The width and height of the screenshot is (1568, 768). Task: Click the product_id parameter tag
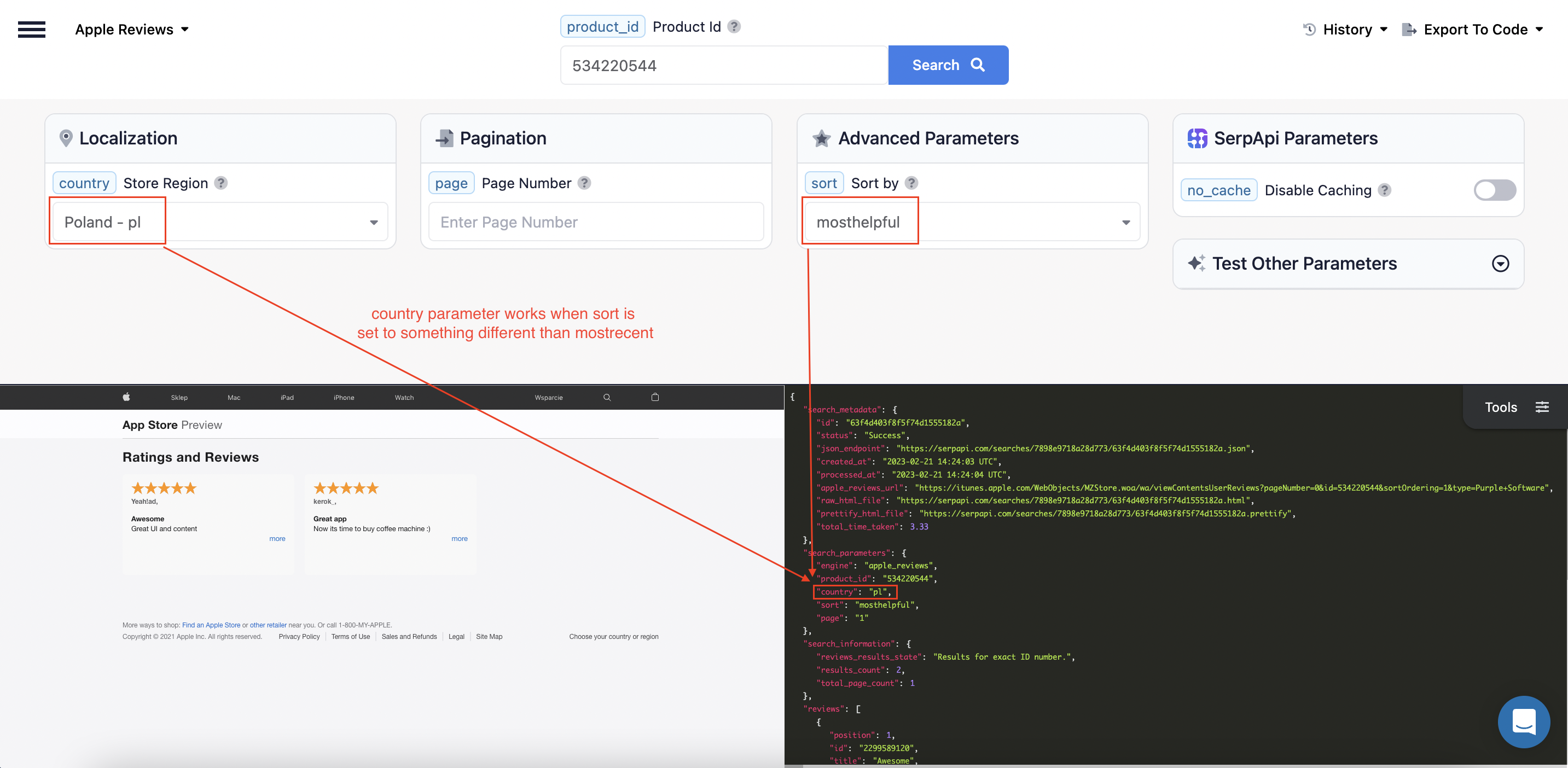[x=602, y=27]
